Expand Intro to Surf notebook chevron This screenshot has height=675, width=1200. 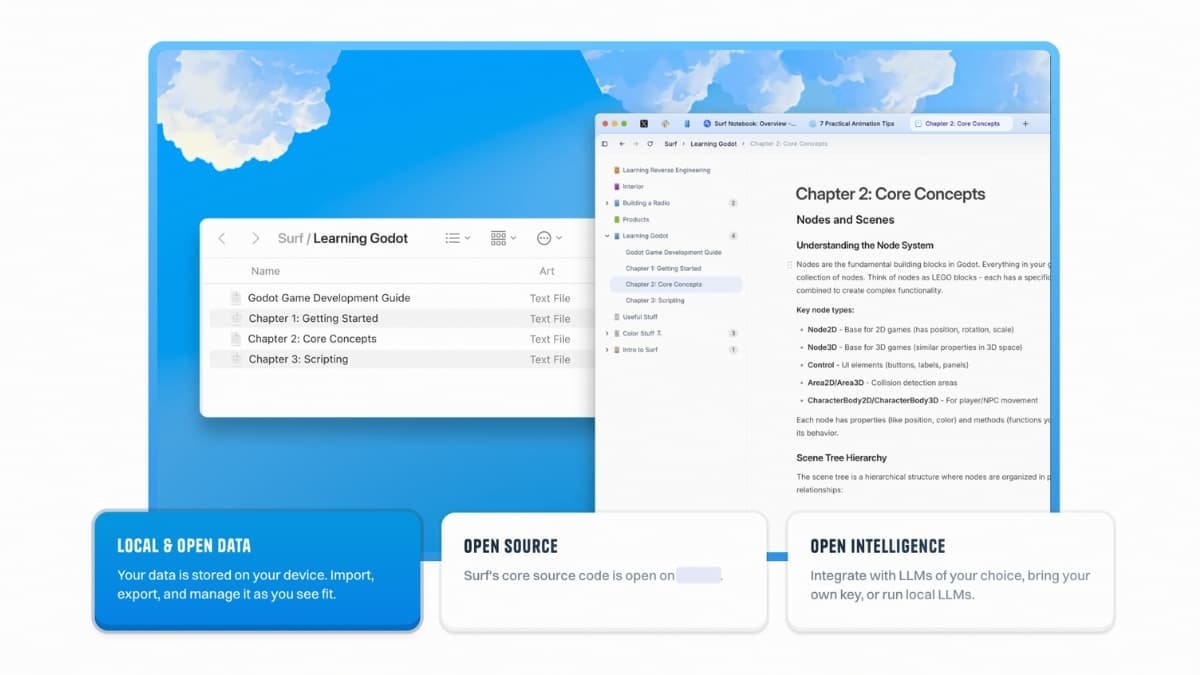[x=606, y=349]
